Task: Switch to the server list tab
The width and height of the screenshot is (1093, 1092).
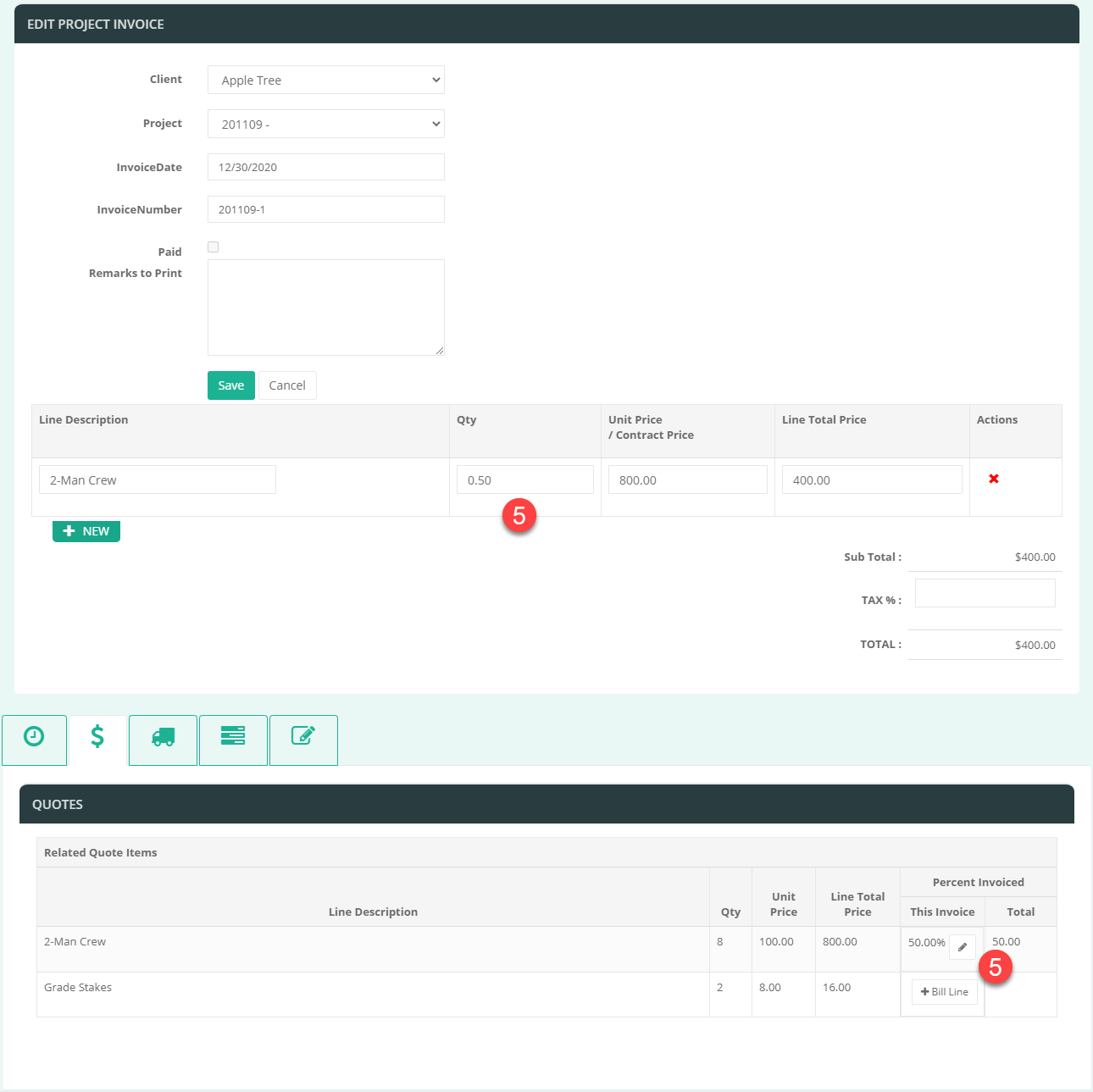Action: coord(233,737)
